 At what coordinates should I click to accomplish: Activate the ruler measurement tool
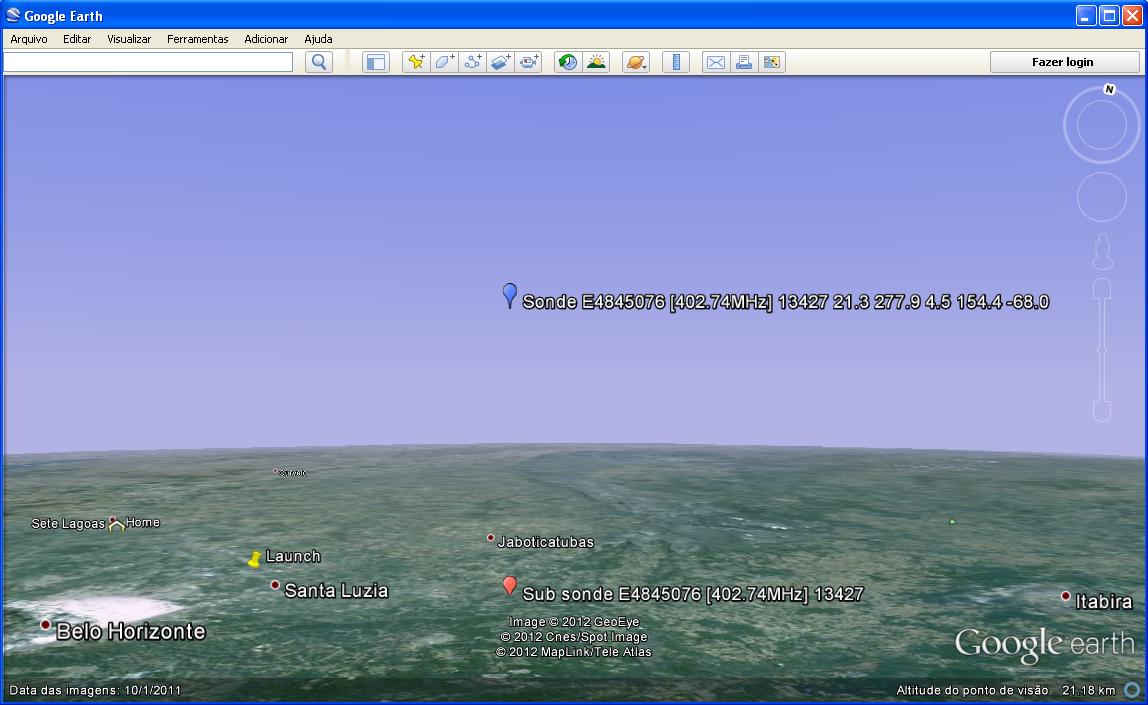676,62
